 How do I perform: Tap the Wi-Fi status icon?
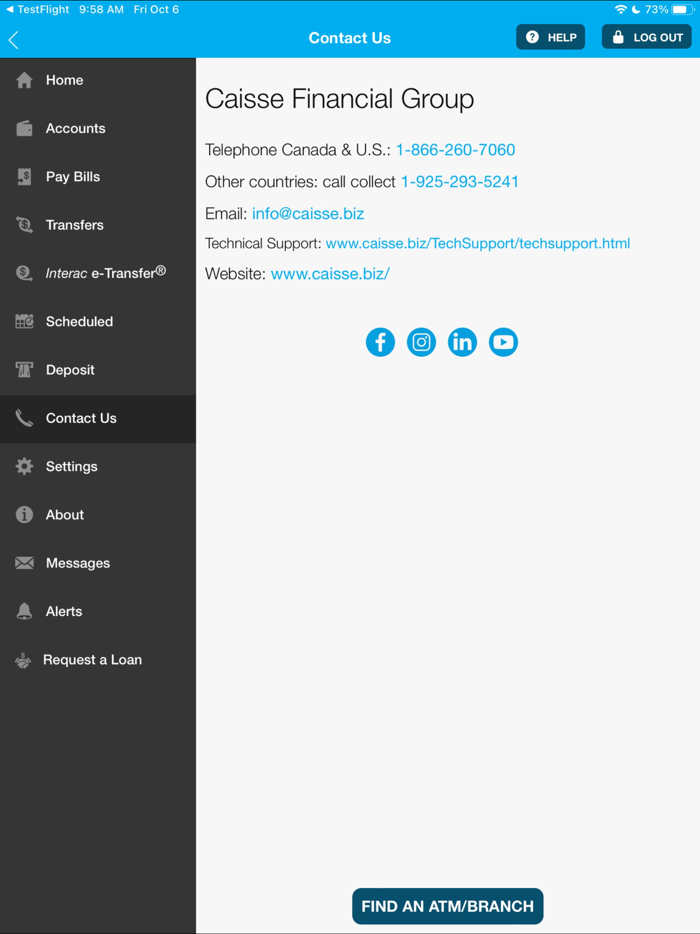(x=621, y=10)
